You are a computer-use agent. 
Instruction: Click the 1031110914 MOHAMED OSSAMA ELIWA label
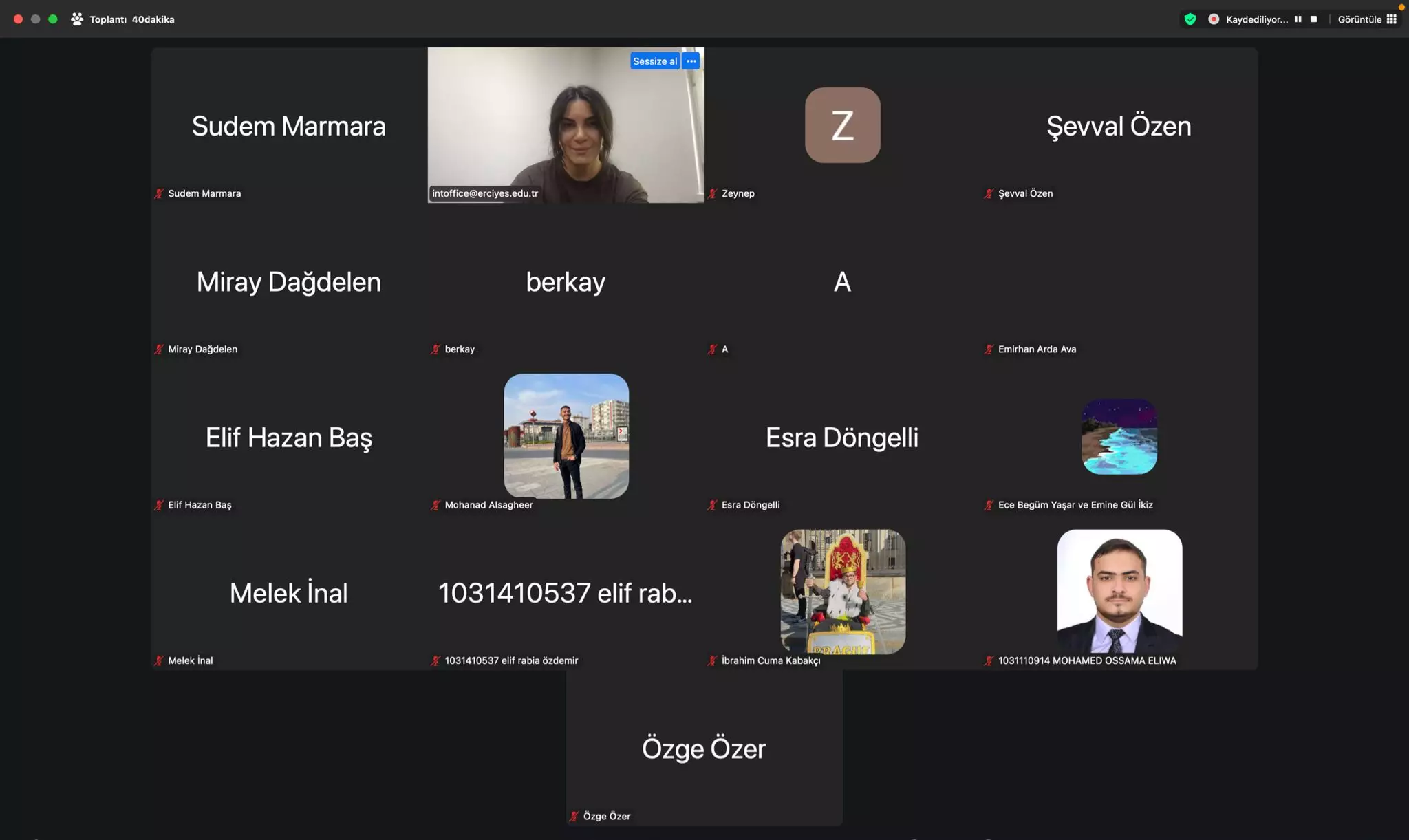click(x=1087, y=660)
